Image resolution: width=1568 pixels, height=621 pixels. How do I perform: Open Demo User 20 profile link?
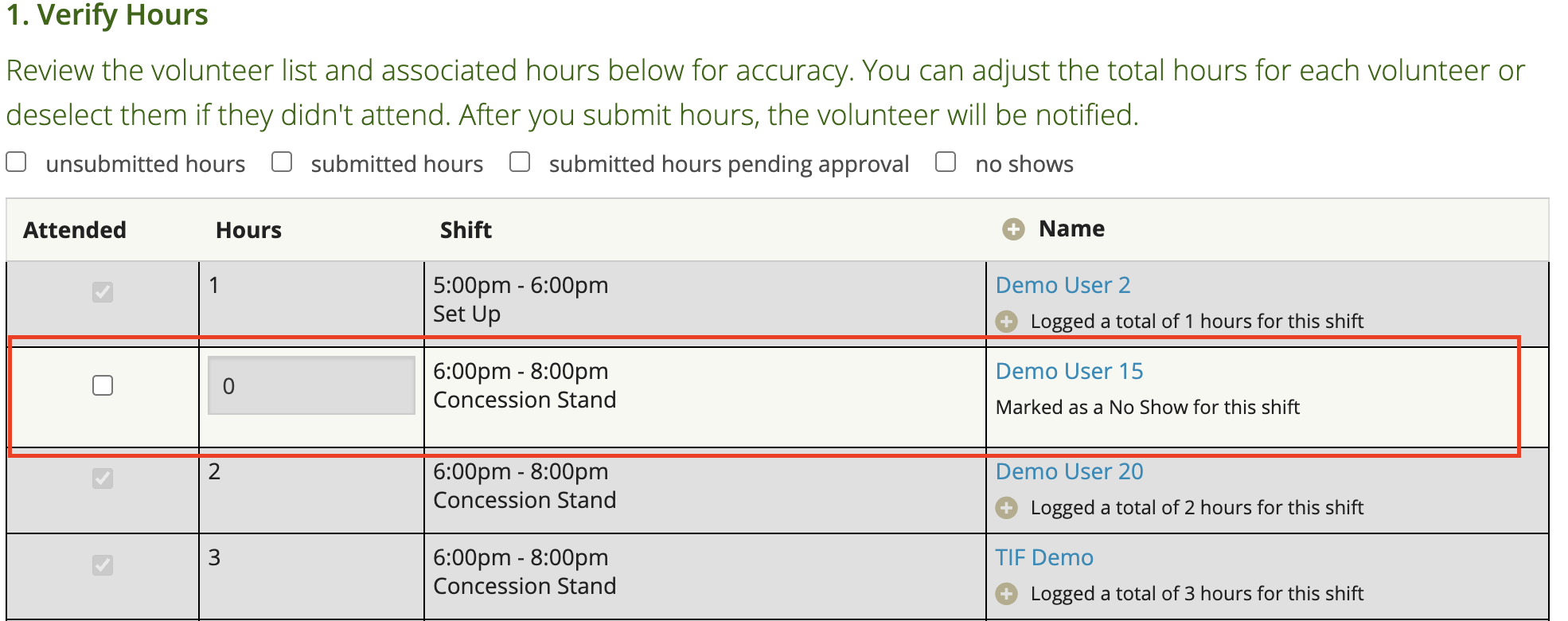click(x=1069, y=471)
